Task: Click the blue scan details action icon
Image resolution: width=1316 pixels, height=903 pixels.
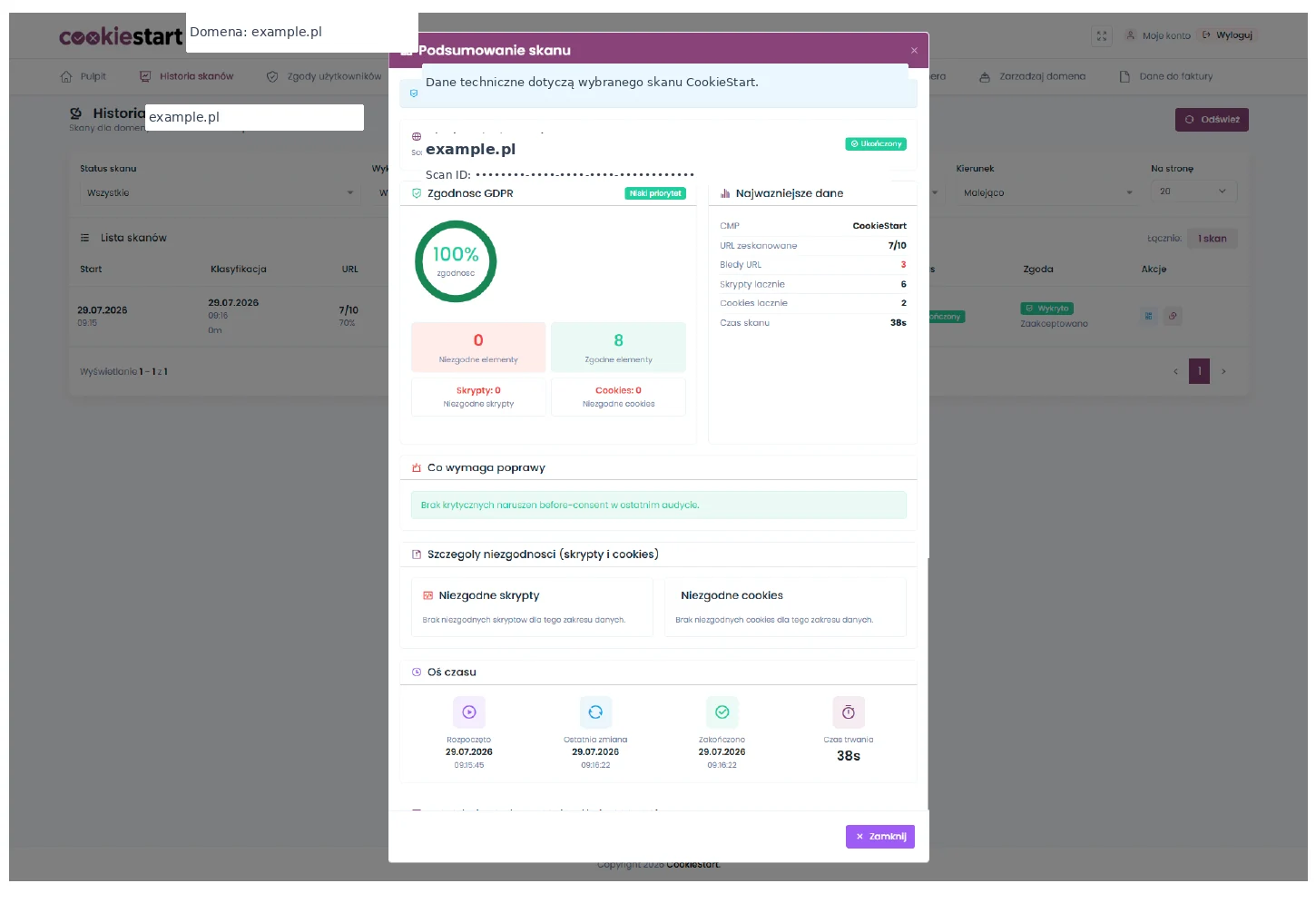Action: coord(1149,316)
